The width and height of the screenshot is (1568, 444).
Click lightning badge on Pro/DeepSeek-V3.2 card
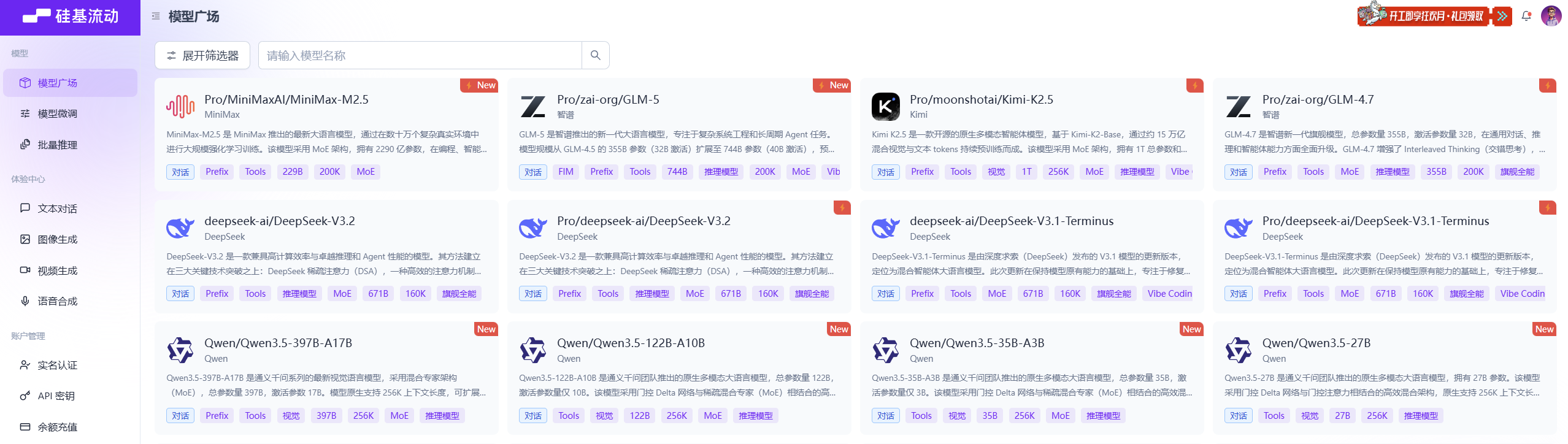coord(842,207)
